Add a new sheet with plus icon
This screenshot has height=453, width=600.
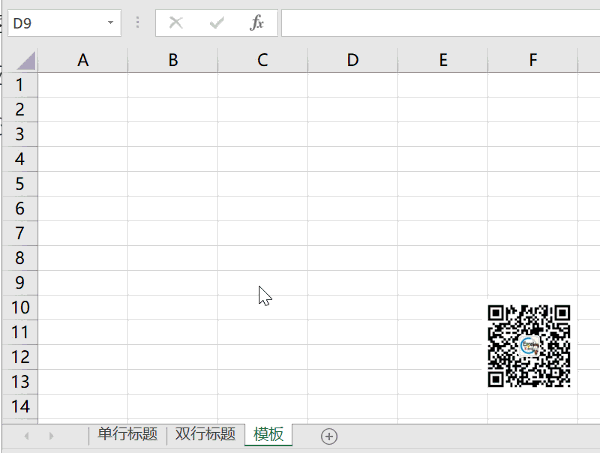[x=329, y=436]
